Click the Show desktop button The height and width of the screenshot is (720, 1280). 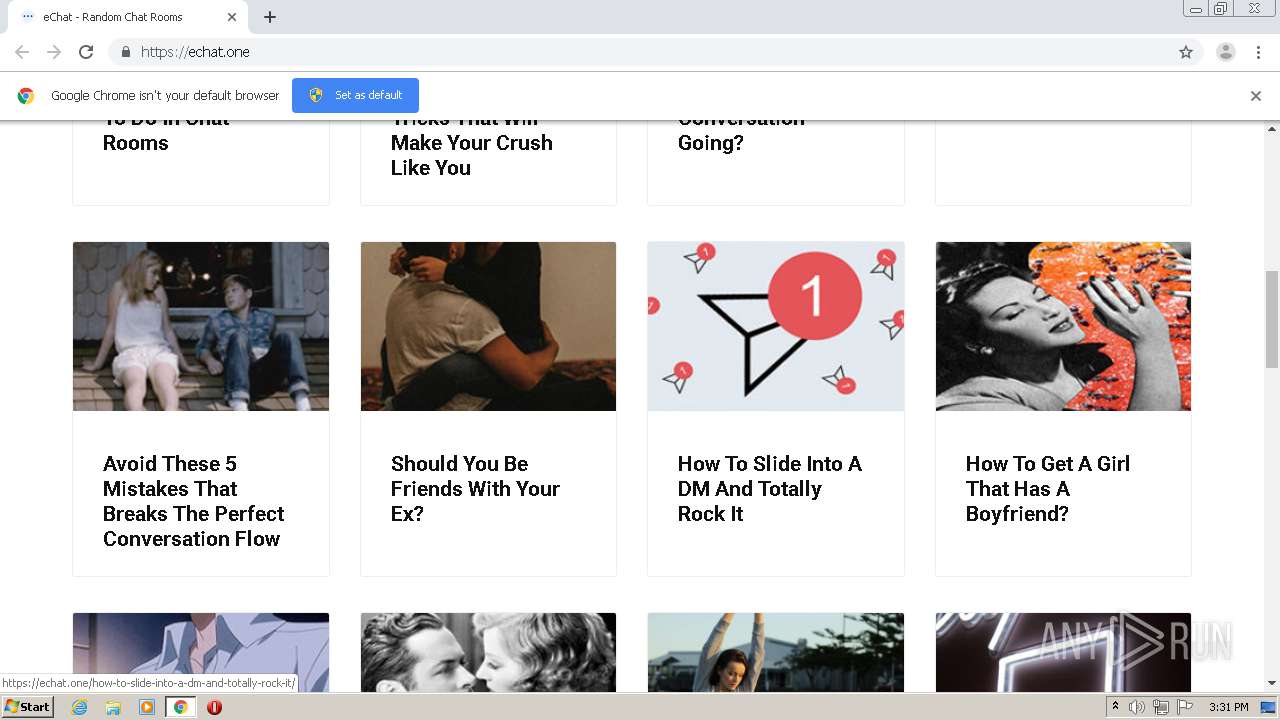tap(1269, 707)
